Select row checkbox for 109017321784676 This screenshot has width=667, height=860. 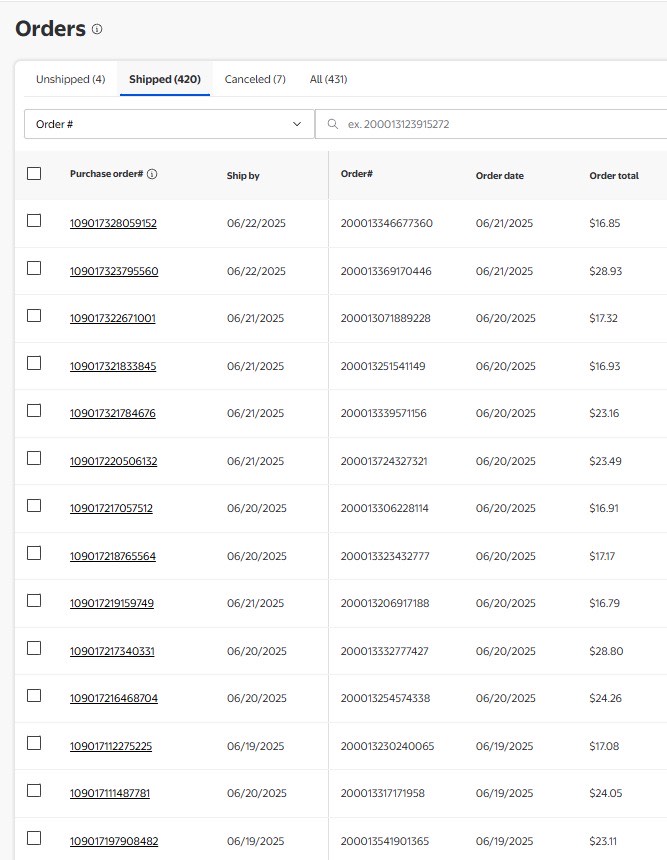pos(34,411)
